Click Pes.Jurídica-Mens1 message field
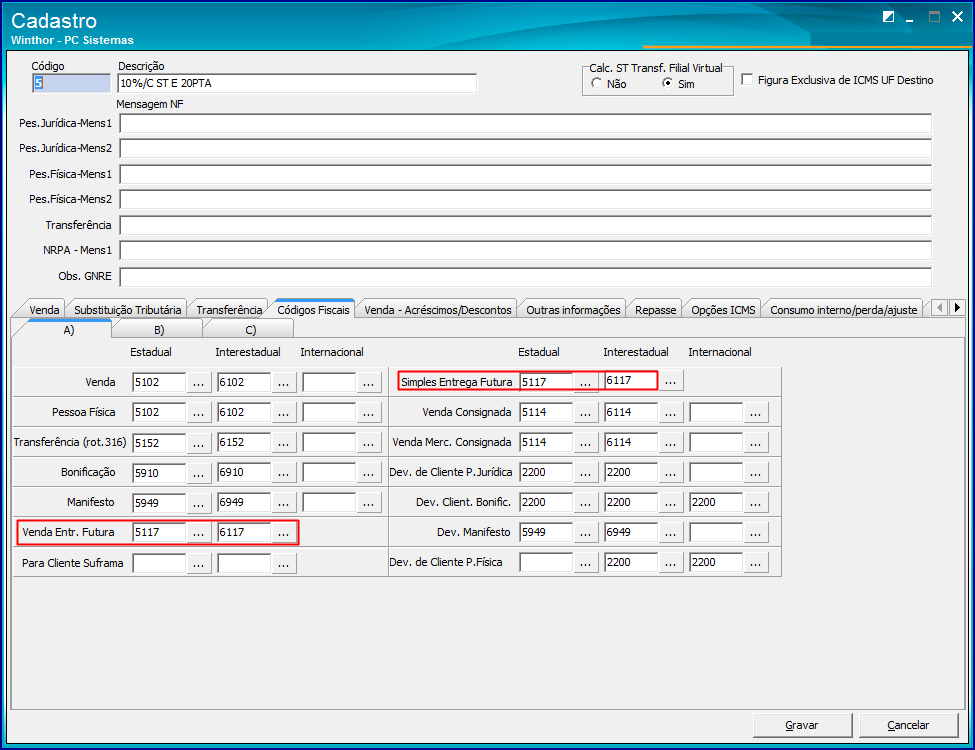Image resolution: width=975 pixels, height=750 pixels. click(x=525, y=124)
